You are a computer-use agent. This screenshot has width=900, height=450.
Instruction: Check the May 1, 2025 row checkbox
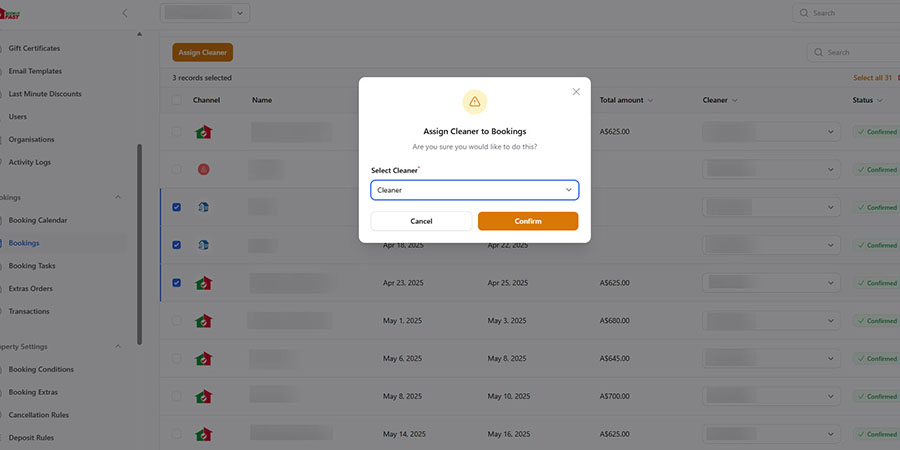[177, 321]
